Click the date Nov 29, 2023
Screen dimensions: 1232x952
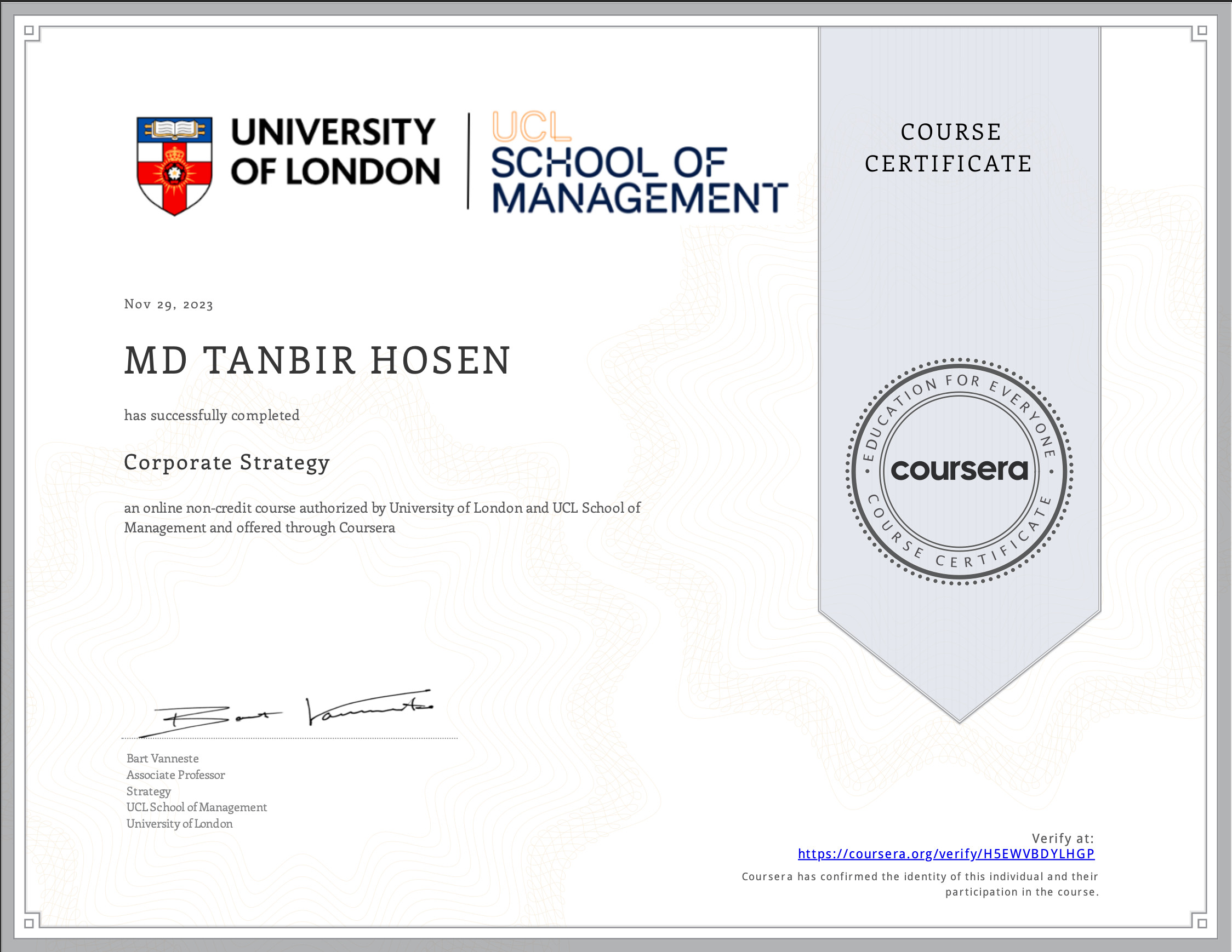(x=168, y=304)
